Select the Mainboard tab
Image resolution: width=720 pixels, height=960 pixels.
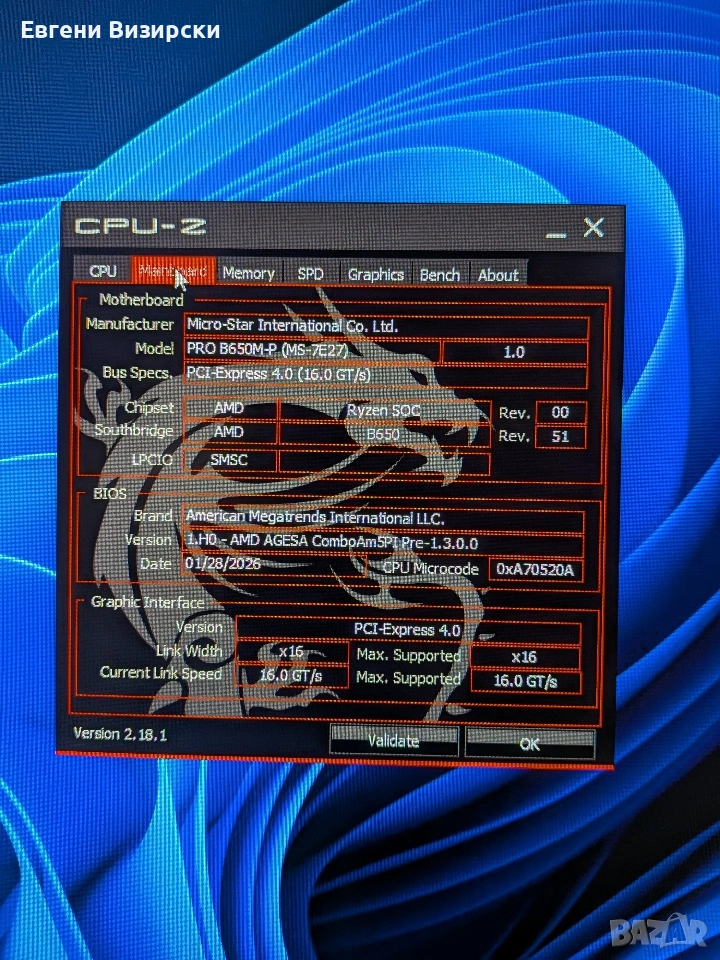(x=173, y=271)
